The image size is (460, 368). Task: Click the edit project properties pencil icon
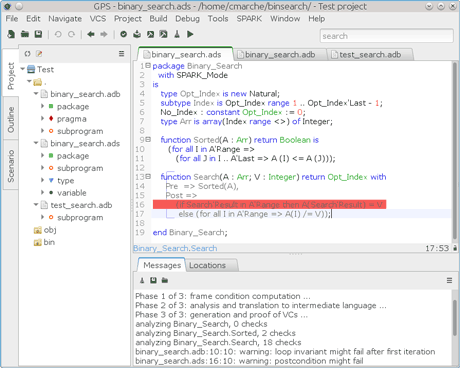pos(39,54)
